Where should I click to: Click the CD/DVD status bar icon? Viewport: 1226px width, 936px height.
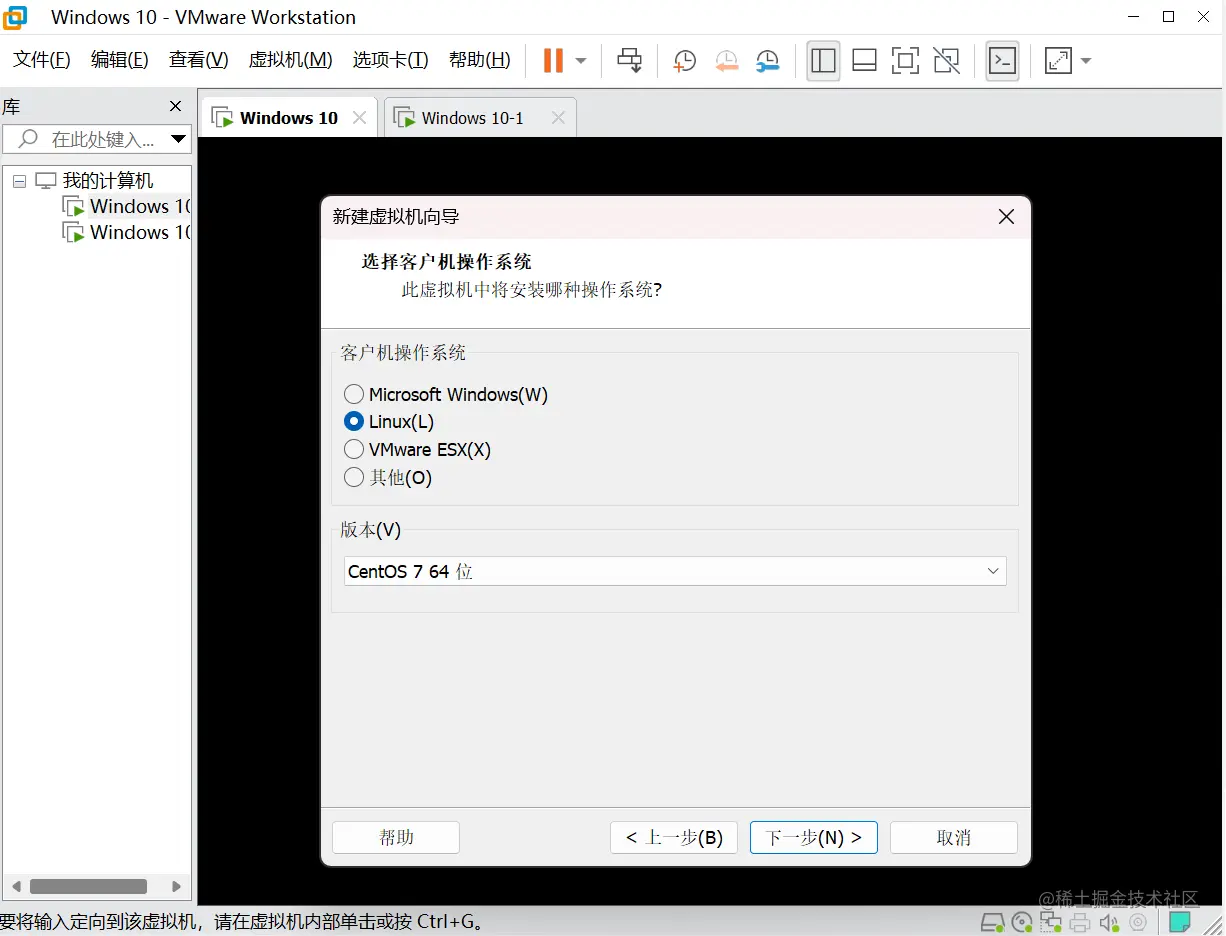coord(1021,921)
